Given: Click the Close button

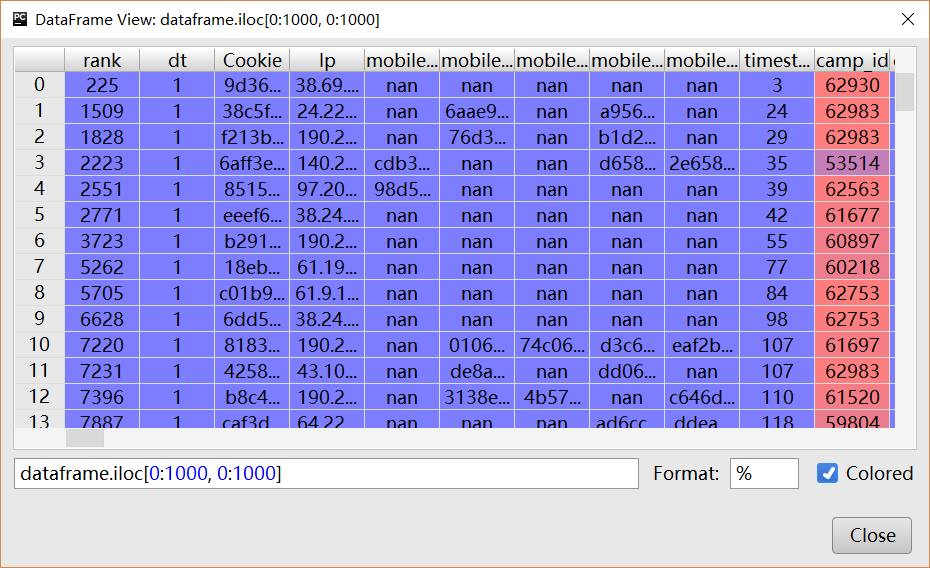Looking at the screenshot, I should click(872, 535).
